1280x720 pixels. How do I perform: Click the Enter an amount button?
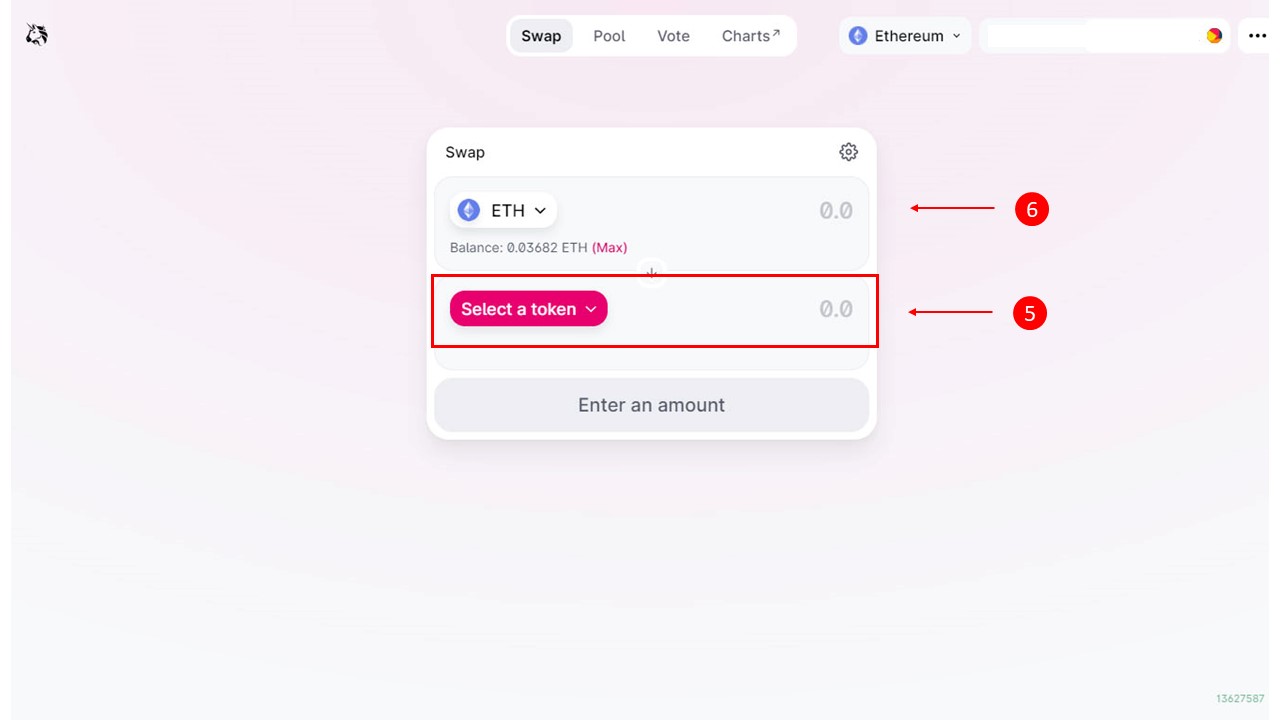pos(652,405)
